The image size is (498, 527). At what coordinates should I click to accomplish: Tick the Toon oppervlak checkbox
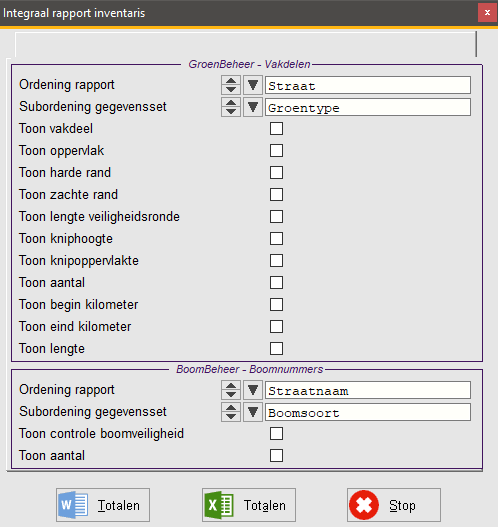(276, 151)
